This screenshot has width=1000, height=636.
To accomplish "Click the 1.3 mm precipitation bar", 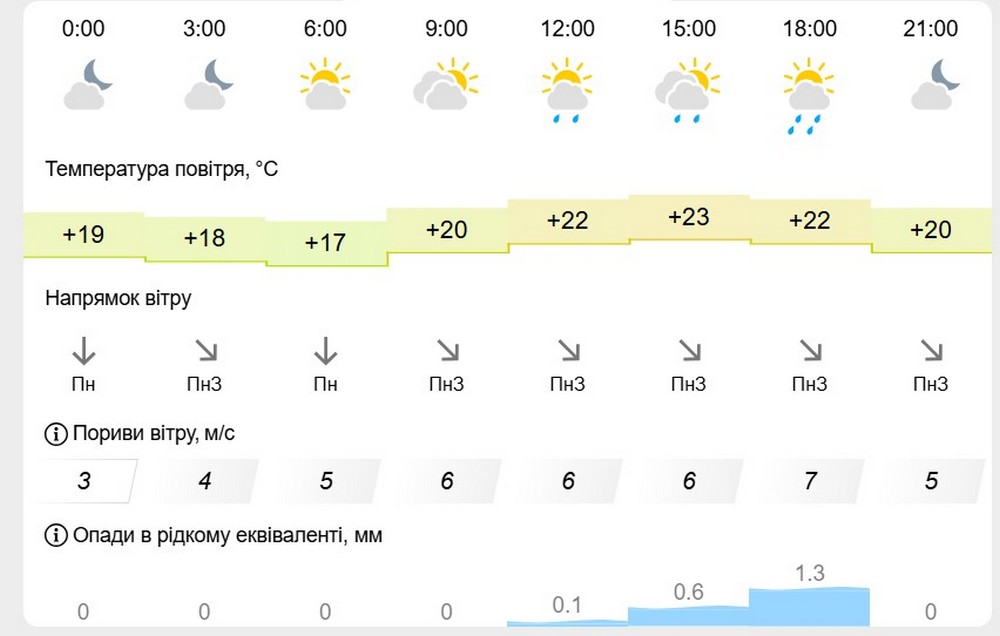I will pos(809,607).
